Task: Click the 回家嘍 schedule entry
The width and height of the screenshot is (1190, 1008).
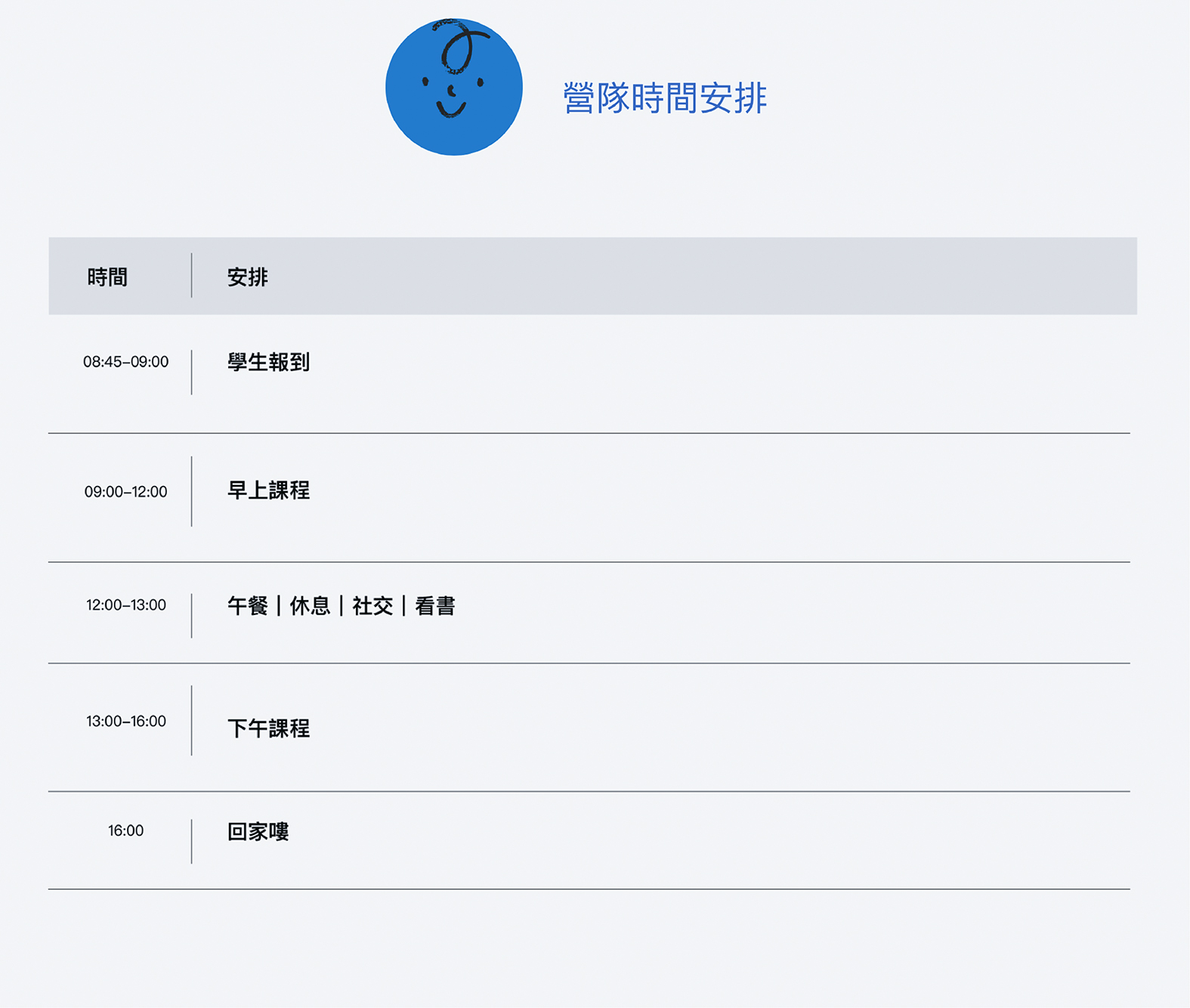Action: tap(258, 832)
